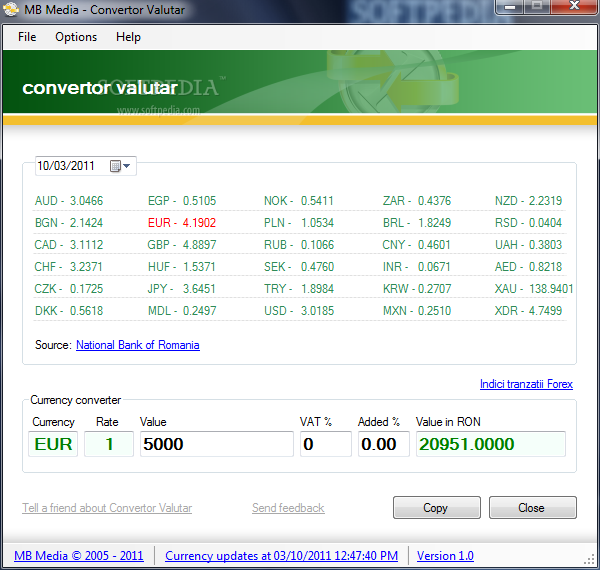Image resolution: width=600 pixels, height=570 pixels.
Task: Open the Help menu
Action: (128, 37)
